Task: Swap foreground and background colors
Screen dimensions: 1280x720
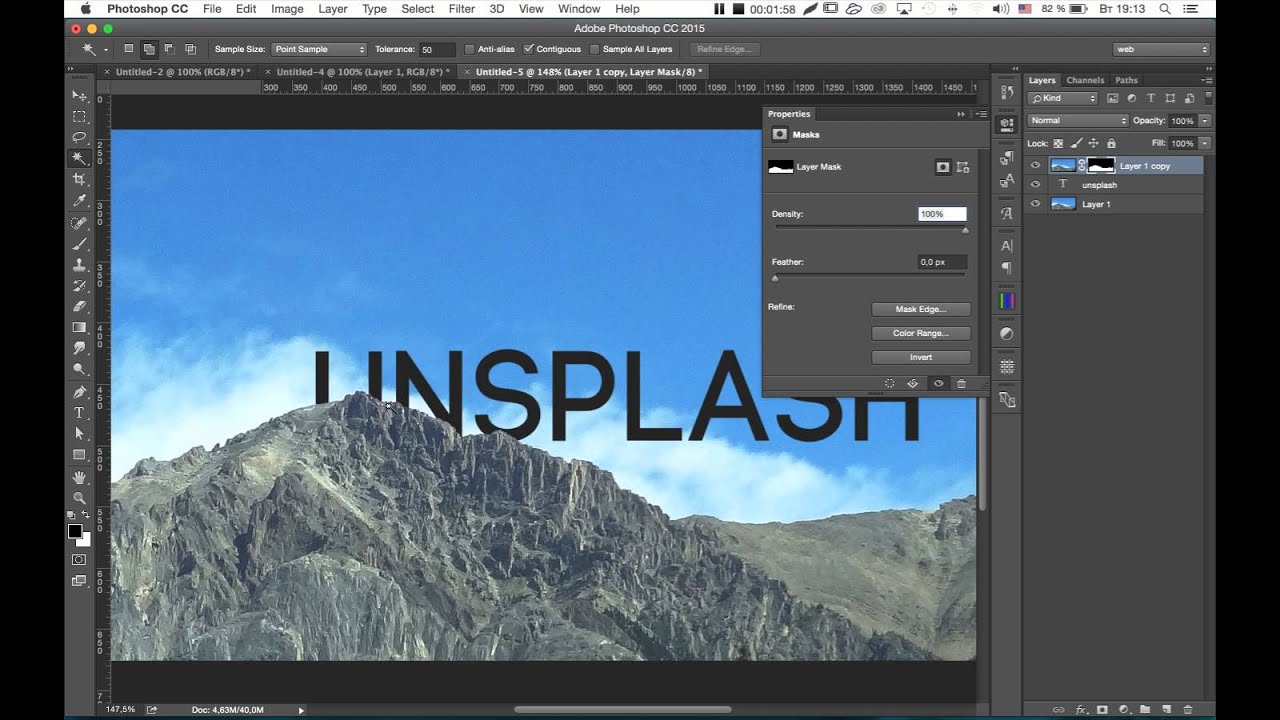Action: [86, 514]
